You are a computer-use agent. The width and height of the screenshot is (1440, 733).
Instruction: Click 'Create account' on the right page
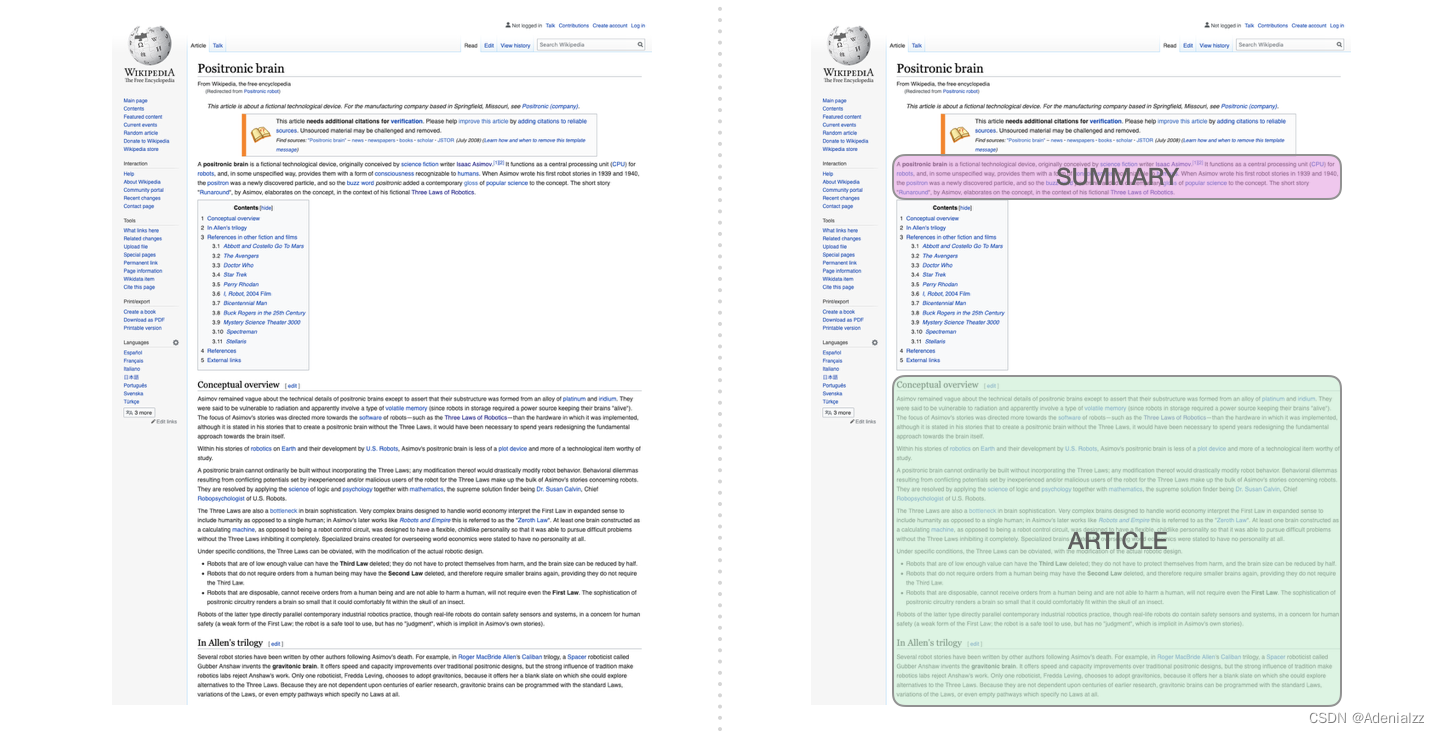pyautogui.click(x=1308, y=25)
